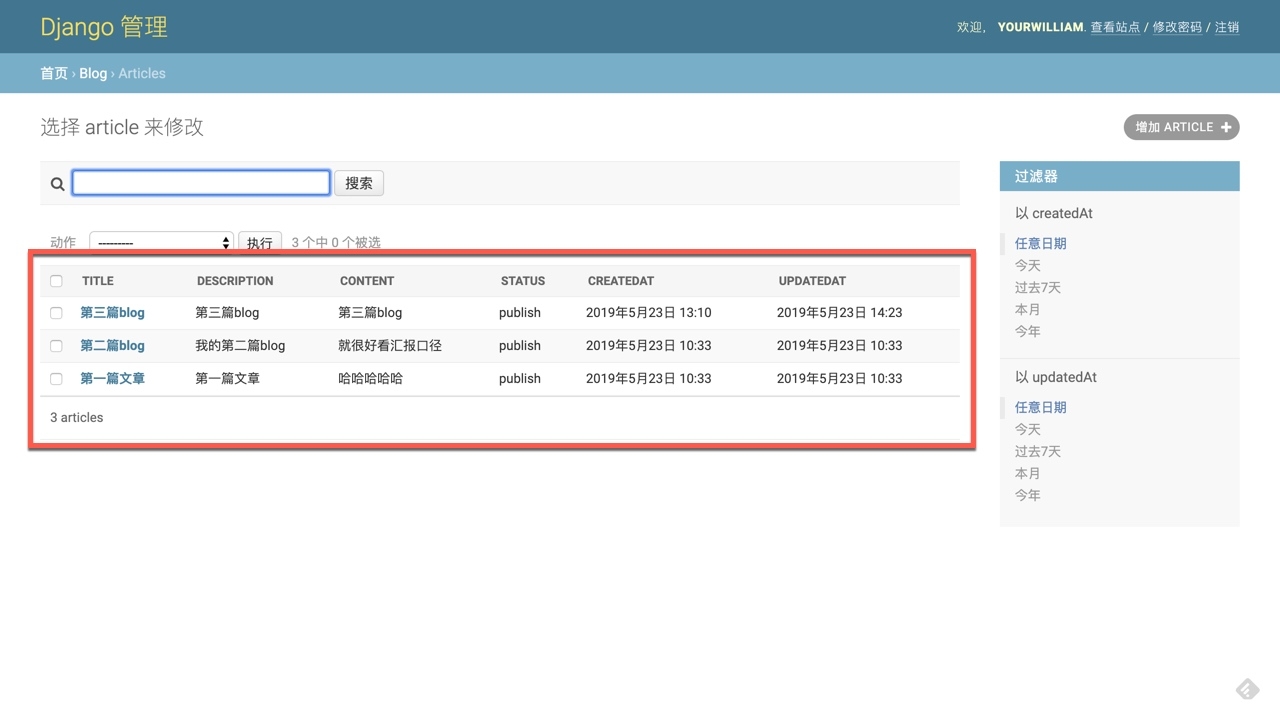Click the 注销 logout link
Screen dimensions: 1280x721
[x=1227, y=27]
